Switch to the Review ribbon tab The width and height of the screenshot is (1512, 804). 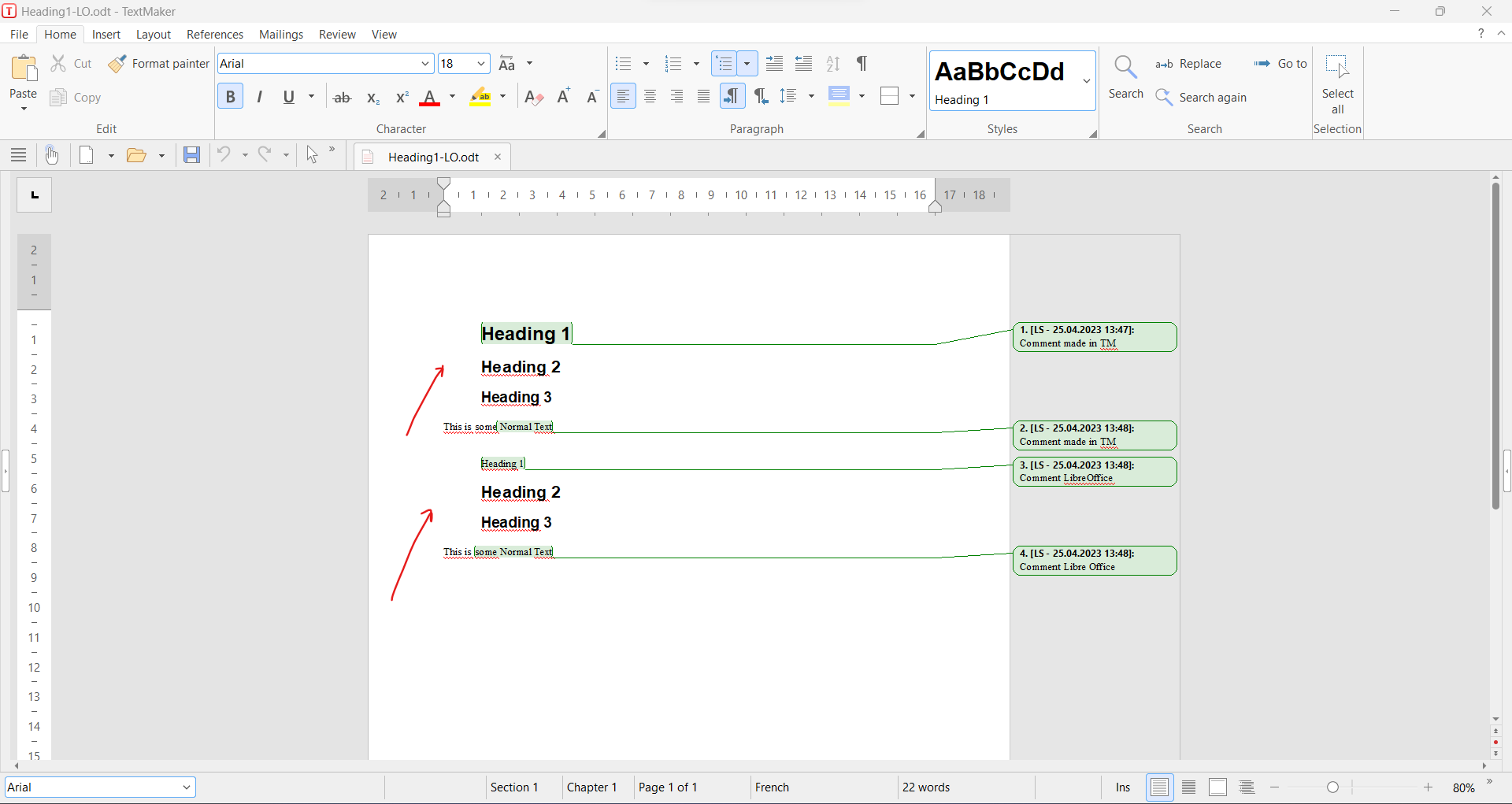pyautogui.click(x=337, y=35)
